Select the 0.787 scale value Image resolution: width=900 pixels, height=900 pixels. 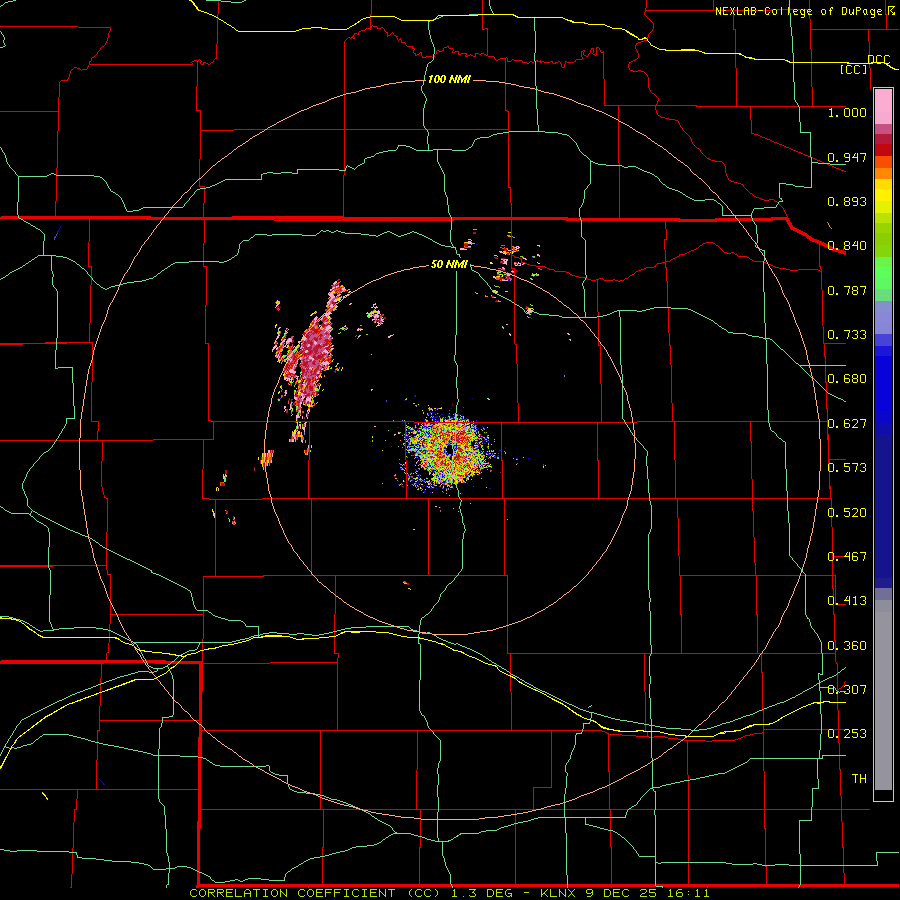[847, 290]
